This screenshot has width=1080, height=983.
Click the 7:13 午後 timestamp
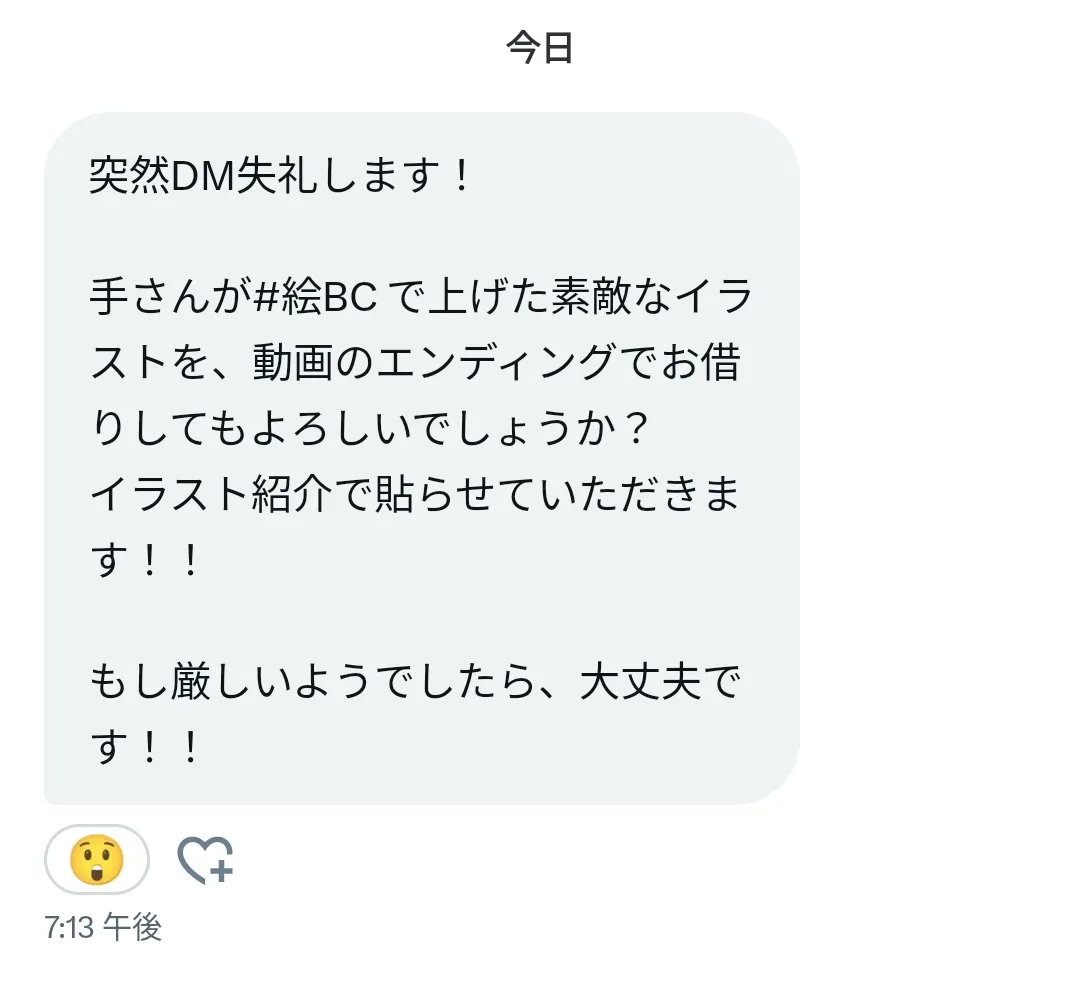103,927
